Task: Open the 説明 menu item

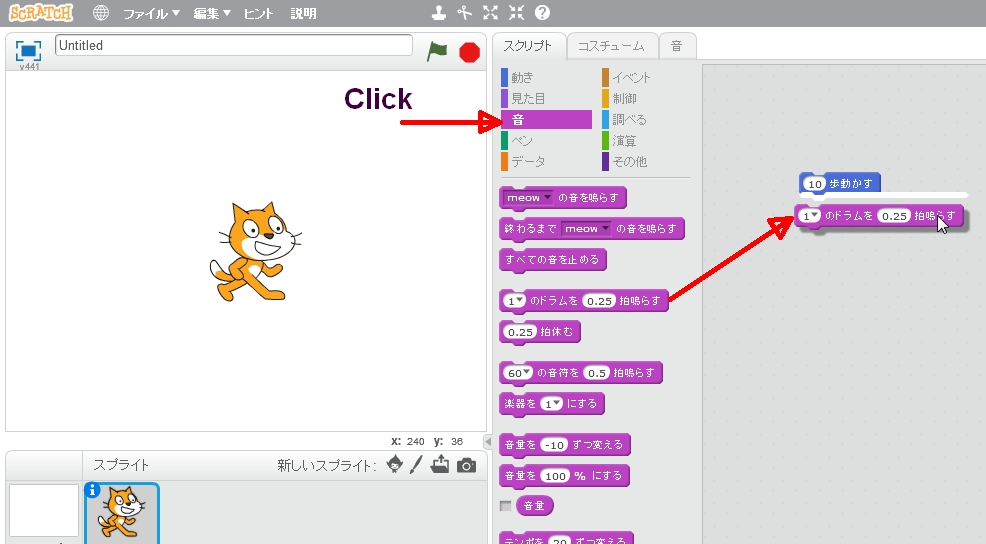Action: tap(303, 13)
